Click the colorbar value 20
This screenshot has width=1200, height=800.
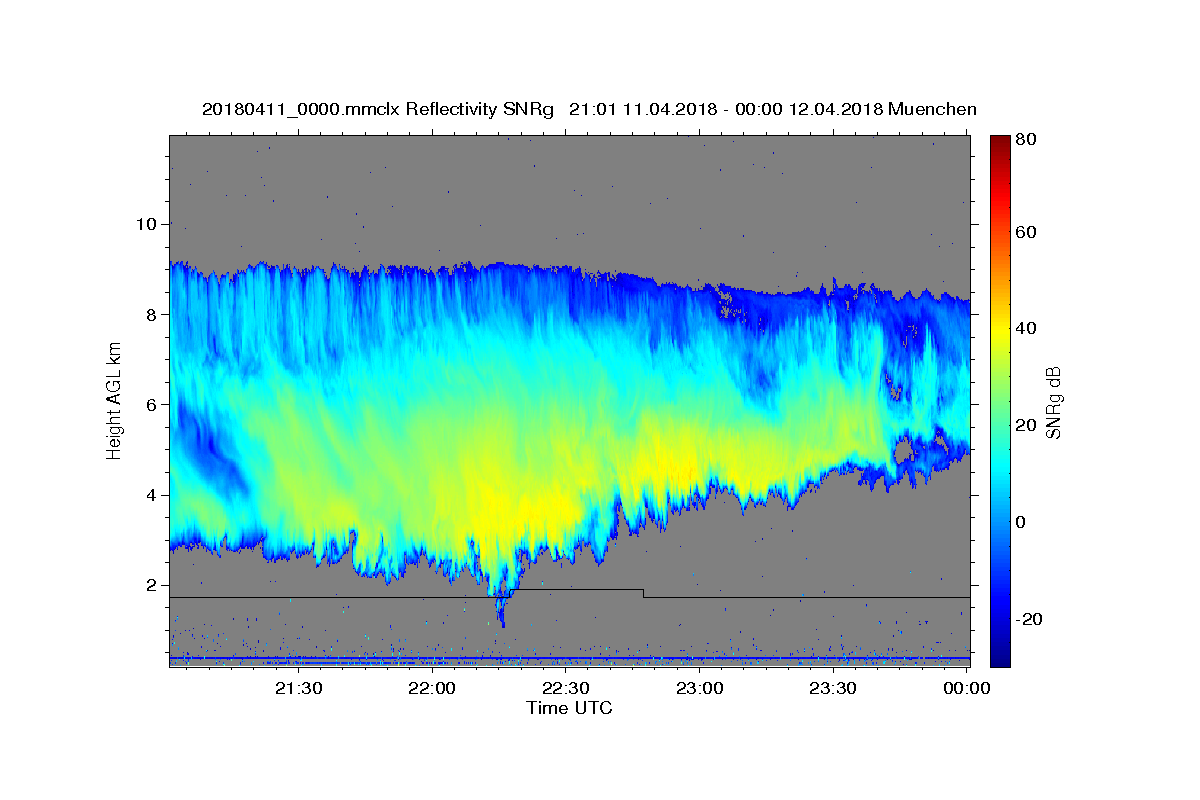[x=1027, y=426]
